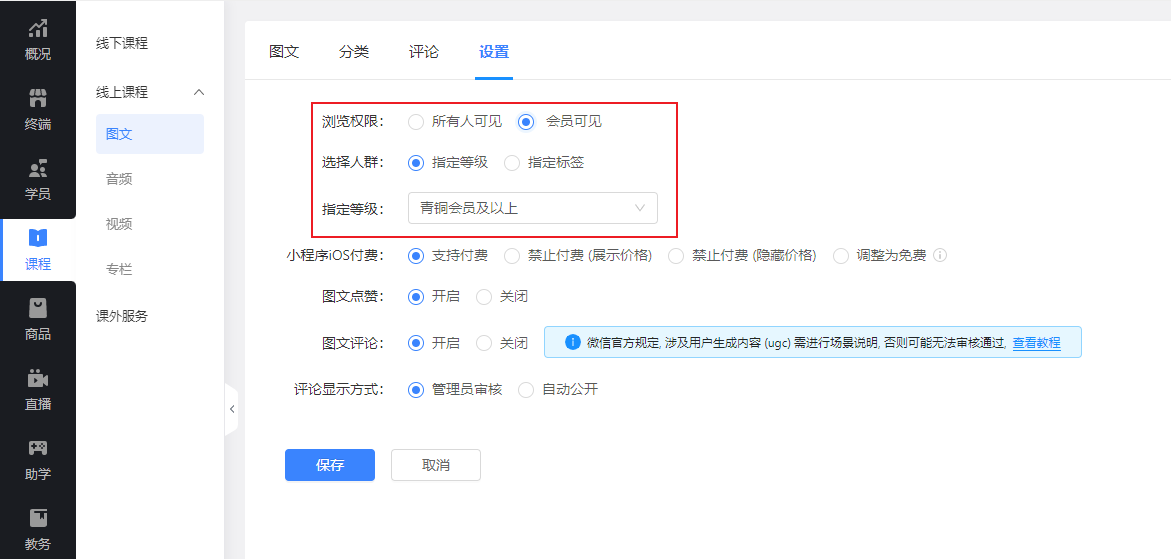Open 专栏 in the side menu

[x=119, y=269]
